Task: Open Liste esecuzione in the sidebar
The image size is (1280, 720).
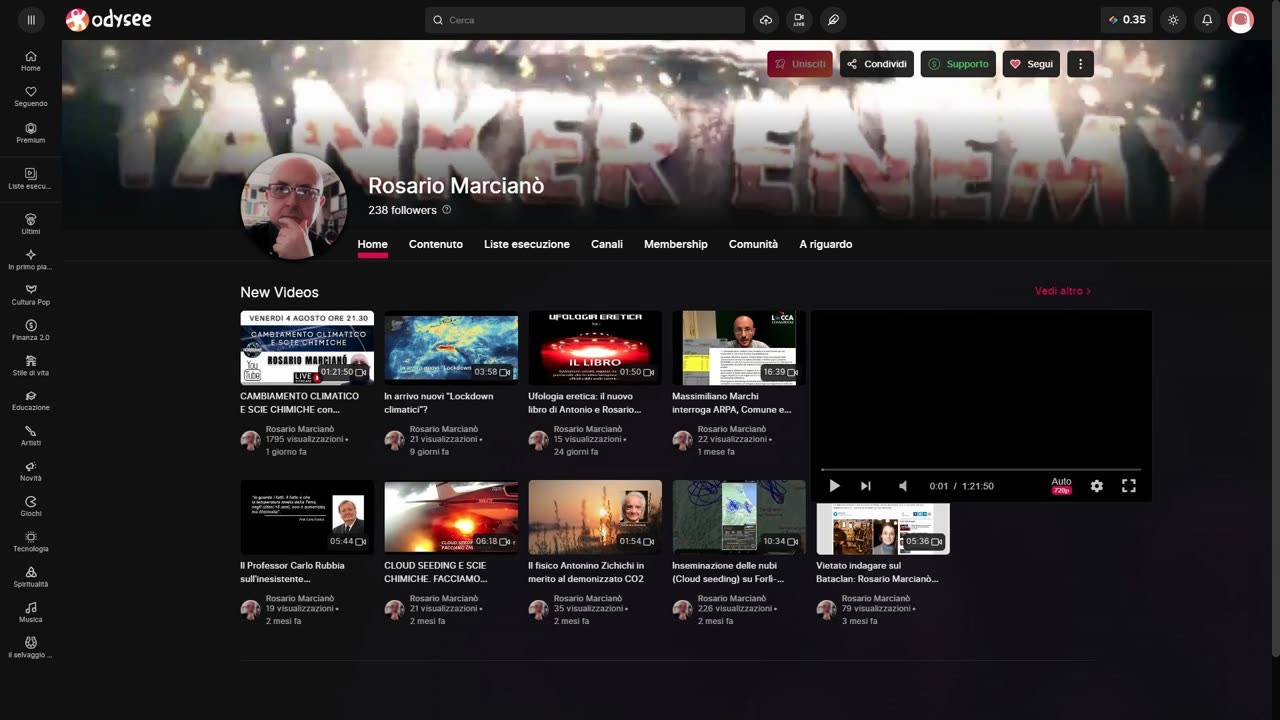Action: (31, 179)
